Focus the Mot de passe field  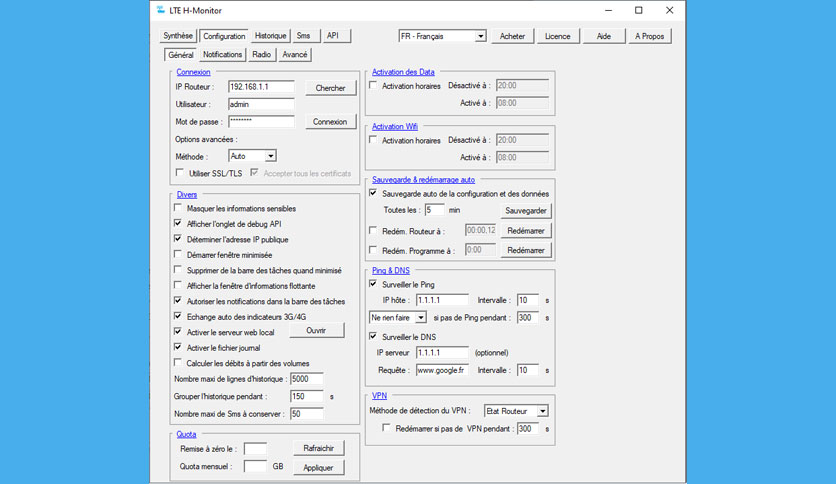tap(261, 122)
